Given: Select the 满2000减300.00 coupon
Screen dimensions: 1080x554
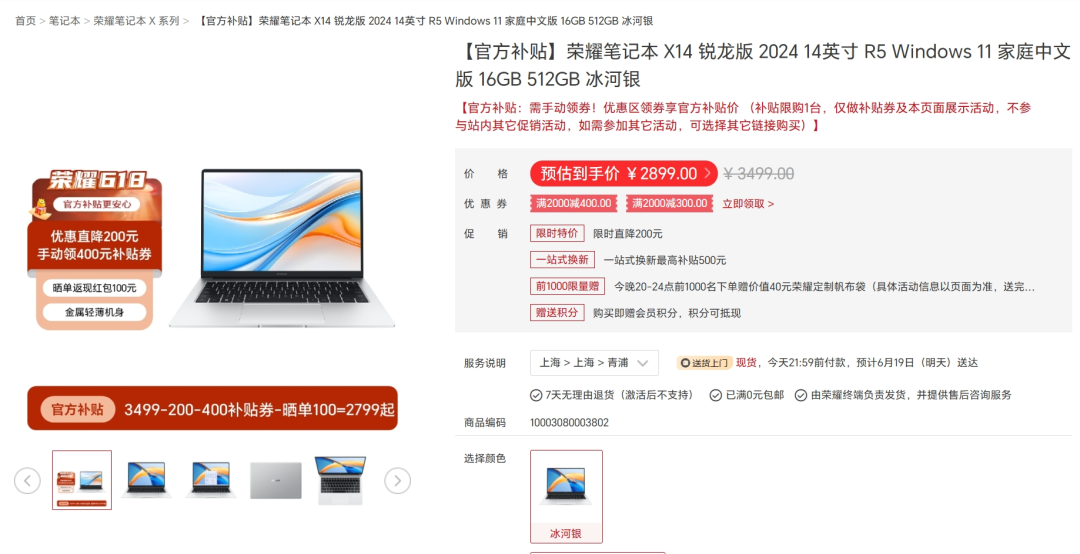Looking at the screenshot, I should tap(669, 203).
